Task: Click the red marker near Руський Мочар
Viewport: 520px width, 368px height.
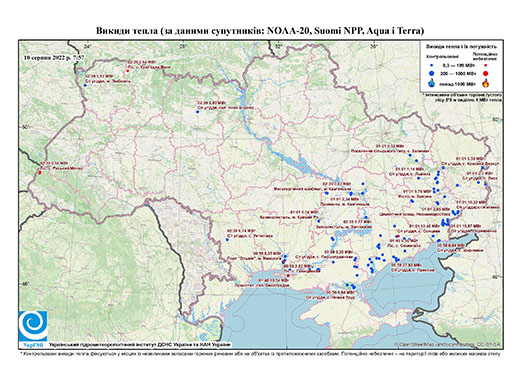Action: pyautogui.click(x=40, y=172)
